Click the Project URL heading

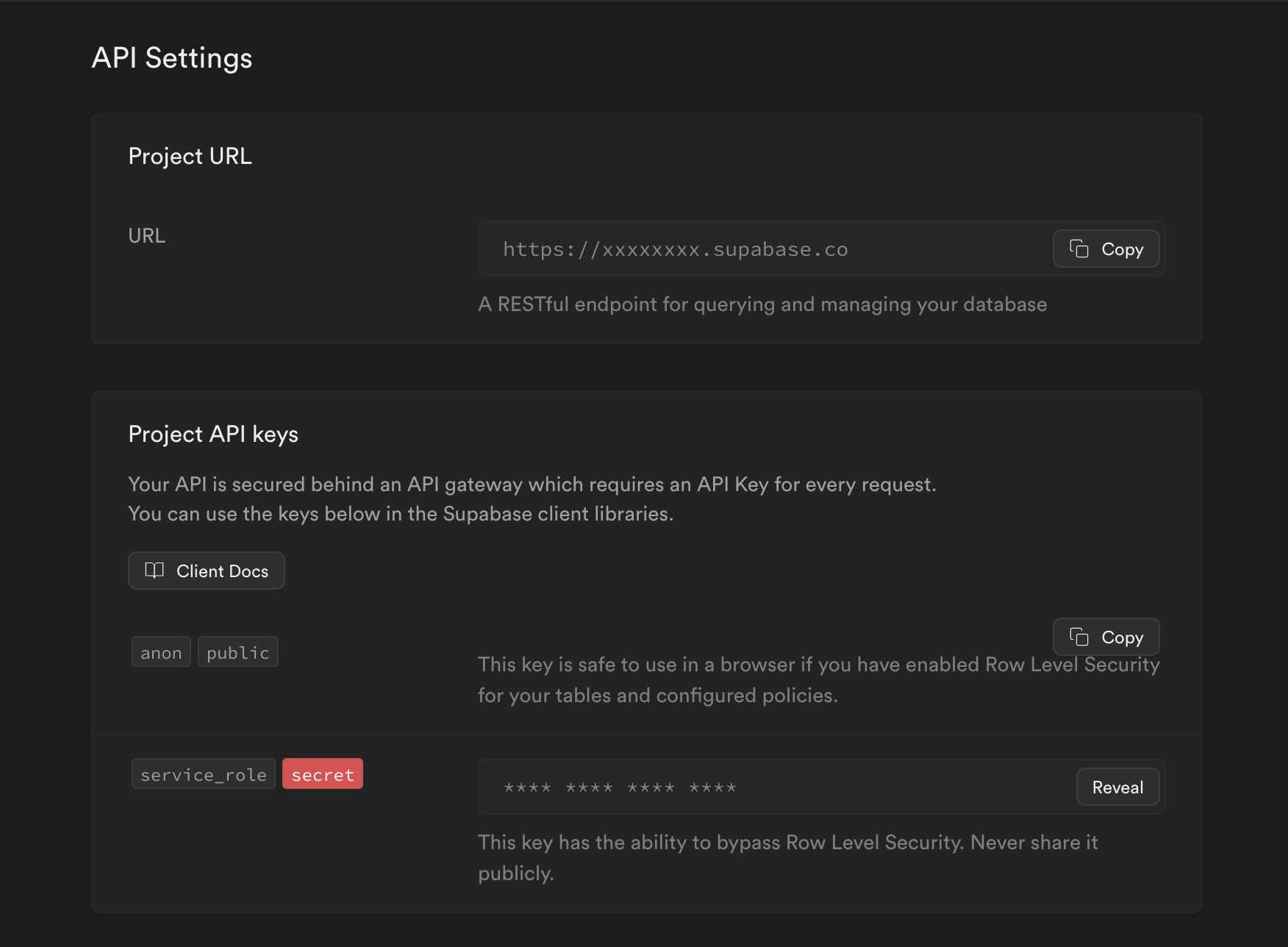190,157
